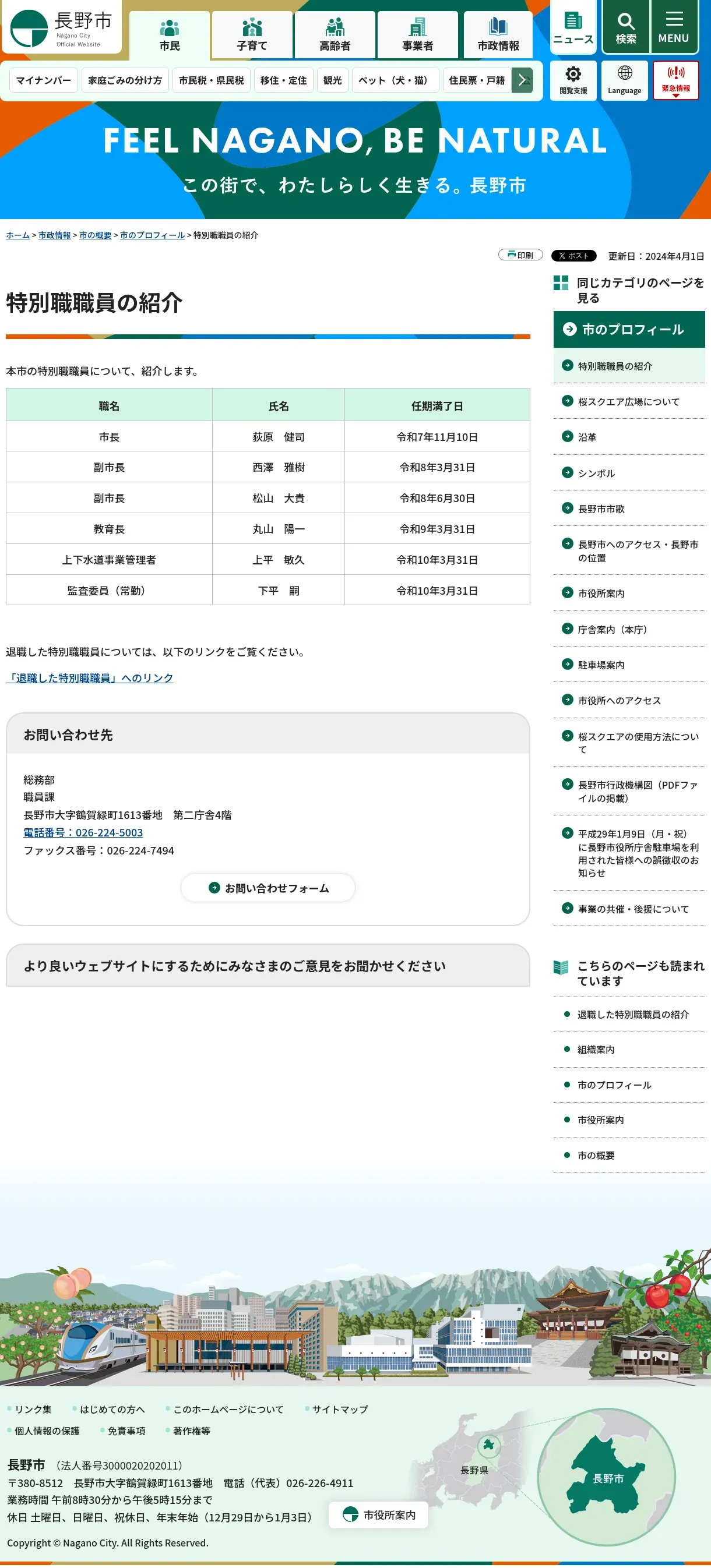This screenshot has width=711, height=1568.
Task: Select the 市民 tab
Action: 170,36
